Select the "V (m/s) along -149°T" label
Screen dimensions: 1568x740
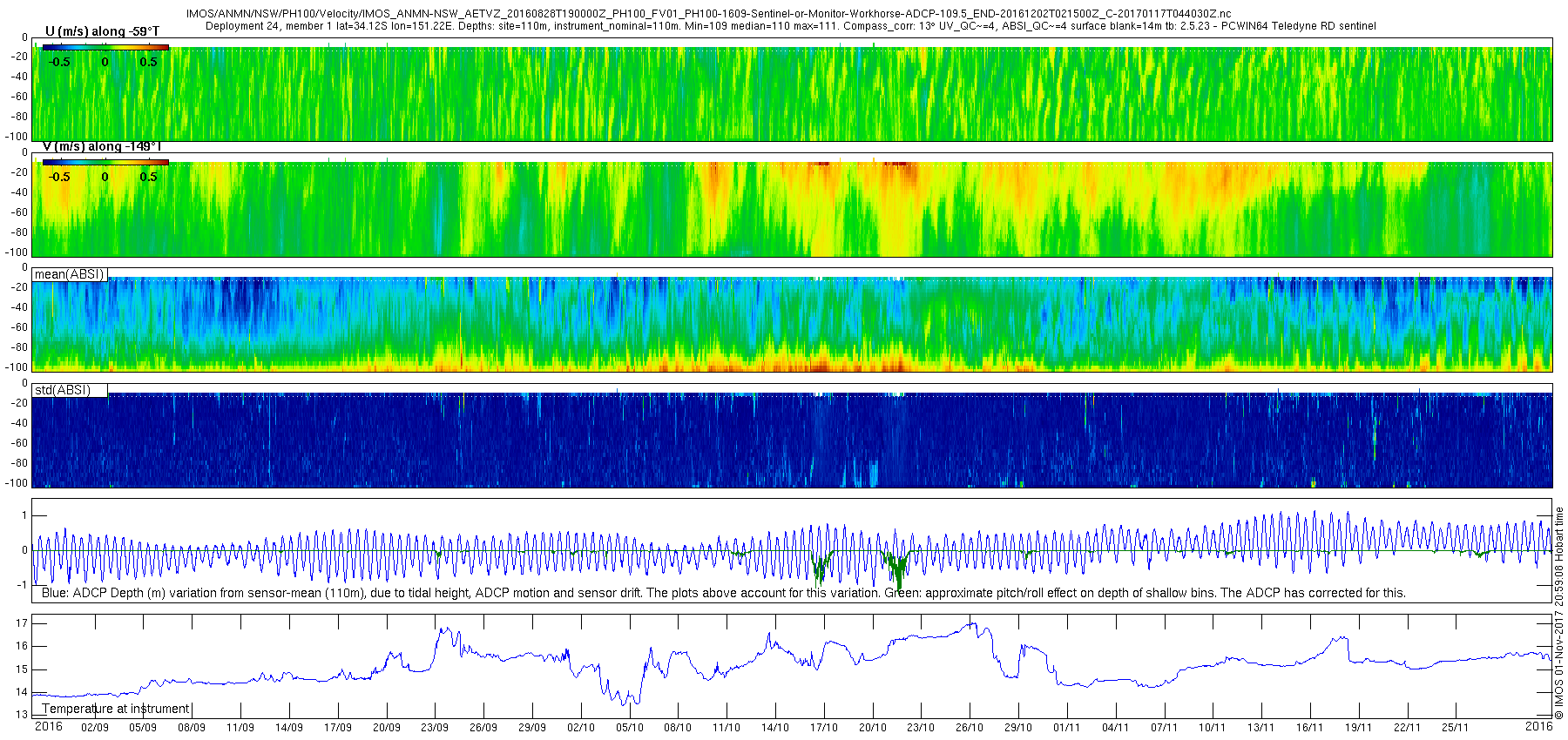[102, 146]
